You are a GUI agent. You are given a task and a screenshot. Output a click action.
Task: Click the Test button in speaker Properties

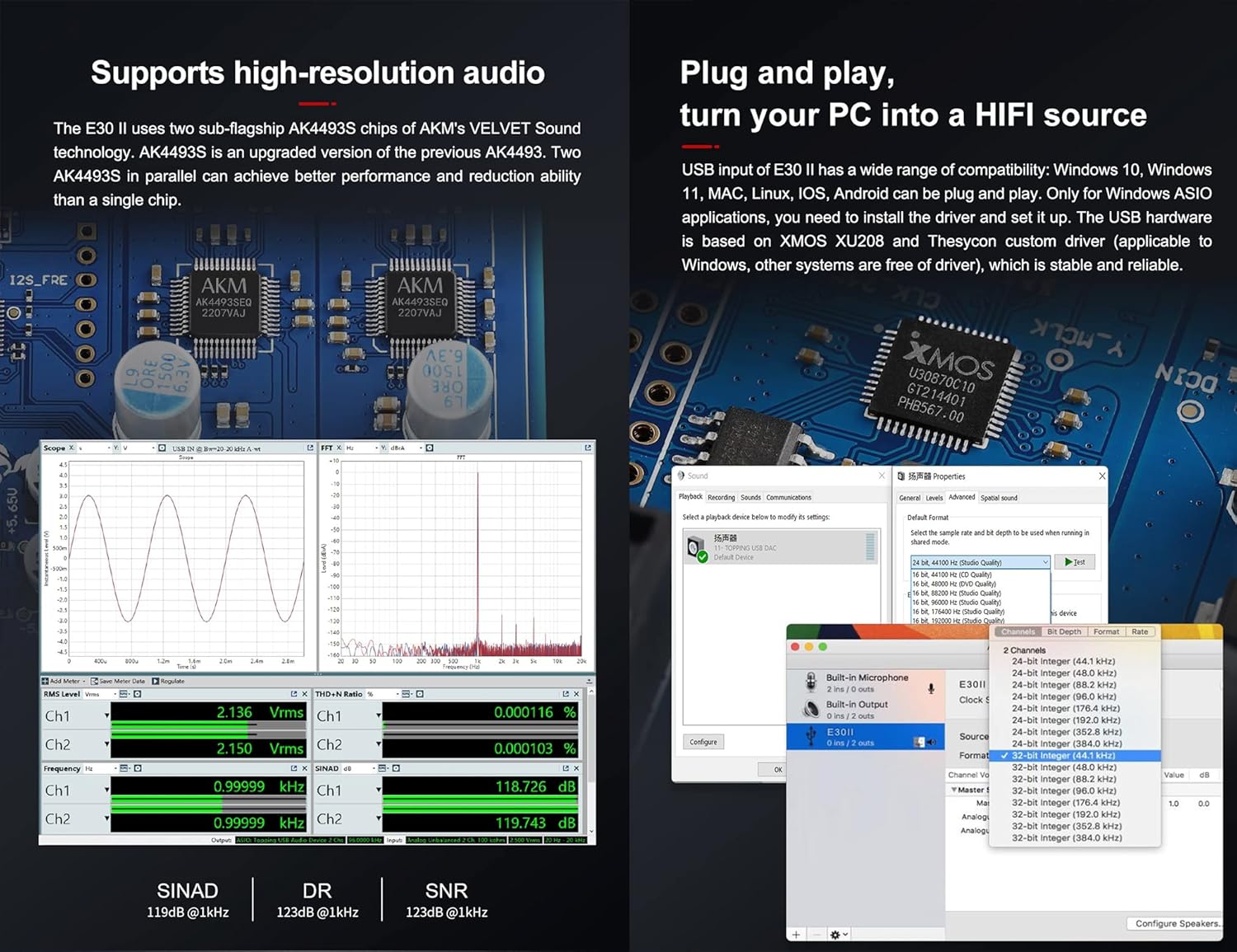click(1075, 562)
